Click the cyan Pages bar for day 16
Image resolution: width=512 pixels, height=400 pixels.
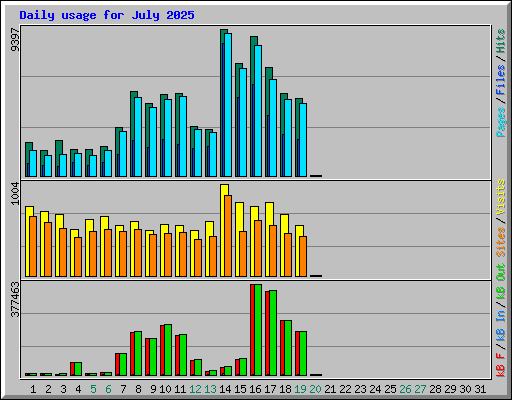coord(258,111)
